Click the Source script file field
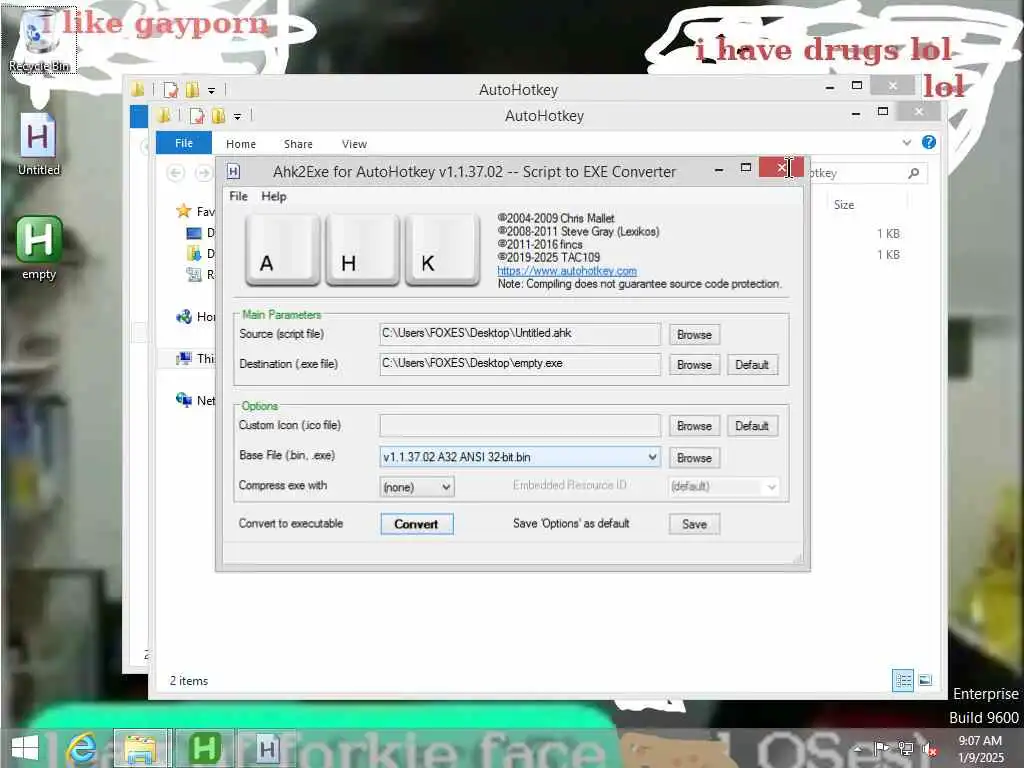1024x768 pixels. pos(520,334)
